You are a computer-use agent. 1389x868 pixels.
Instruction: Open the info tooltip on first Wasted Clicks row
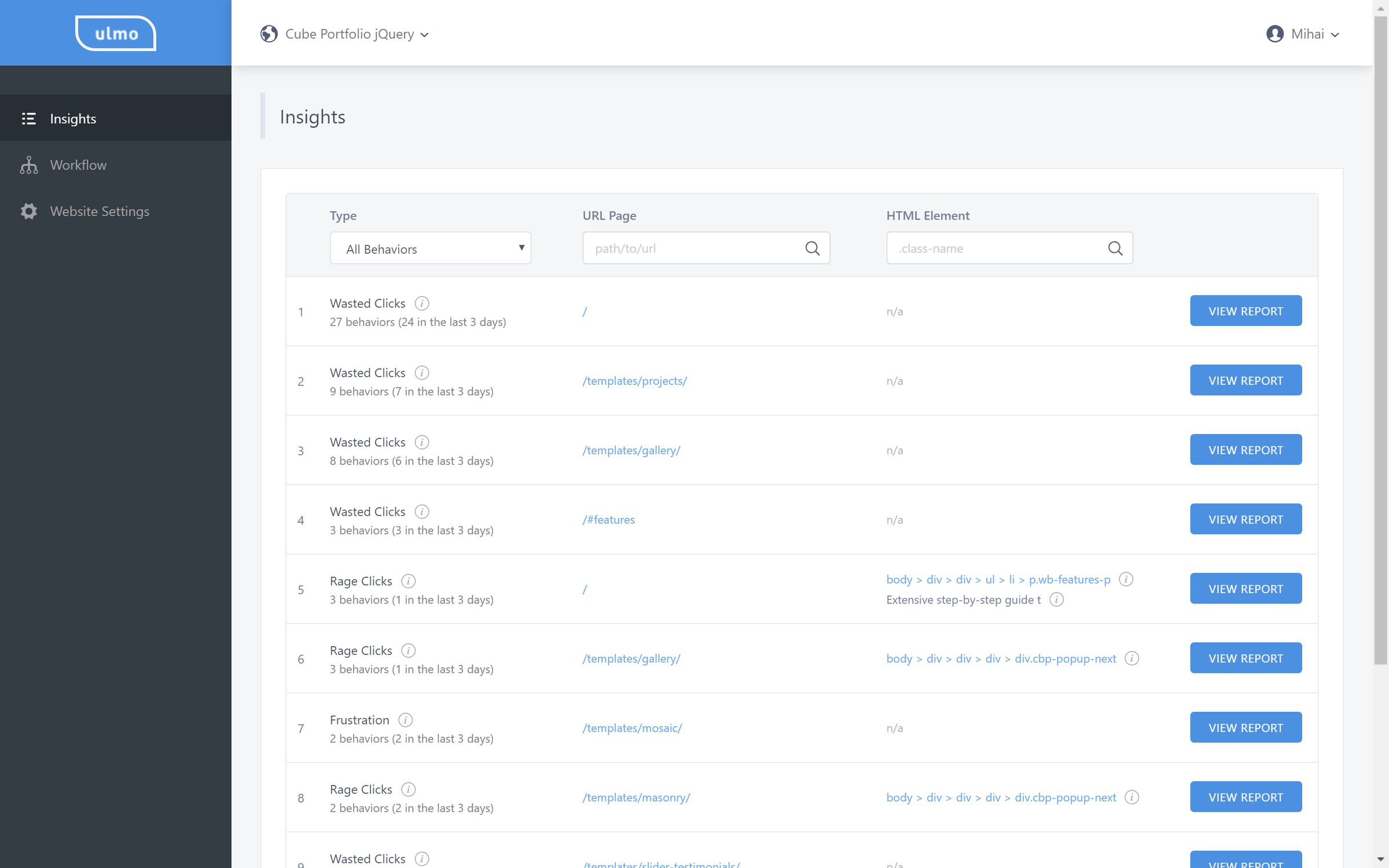point(422,303)
